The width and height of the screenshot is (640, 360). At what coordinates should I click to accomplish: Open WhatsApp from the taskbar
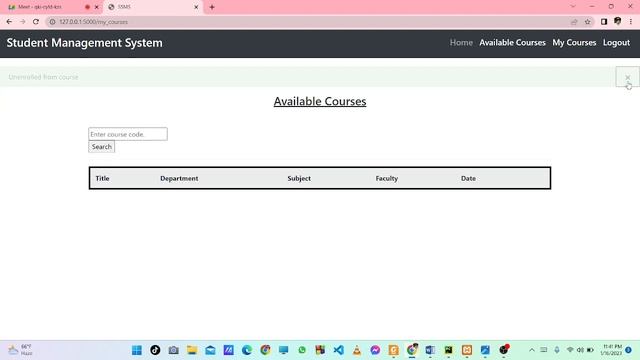tap(302, 350)
